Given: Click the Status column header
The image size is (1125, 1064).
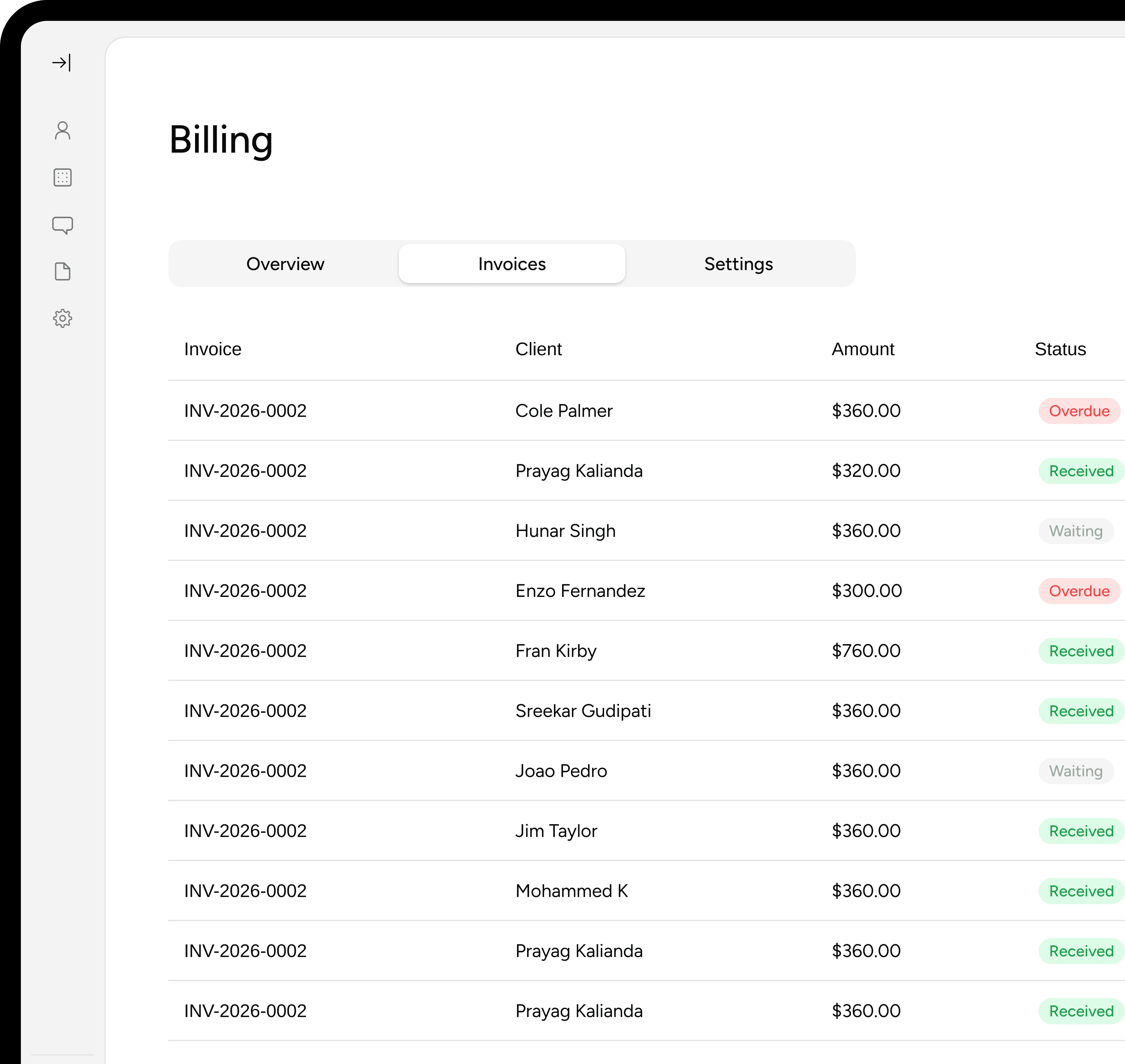Looking at the screenshot, I should [x=1060, y=349].
